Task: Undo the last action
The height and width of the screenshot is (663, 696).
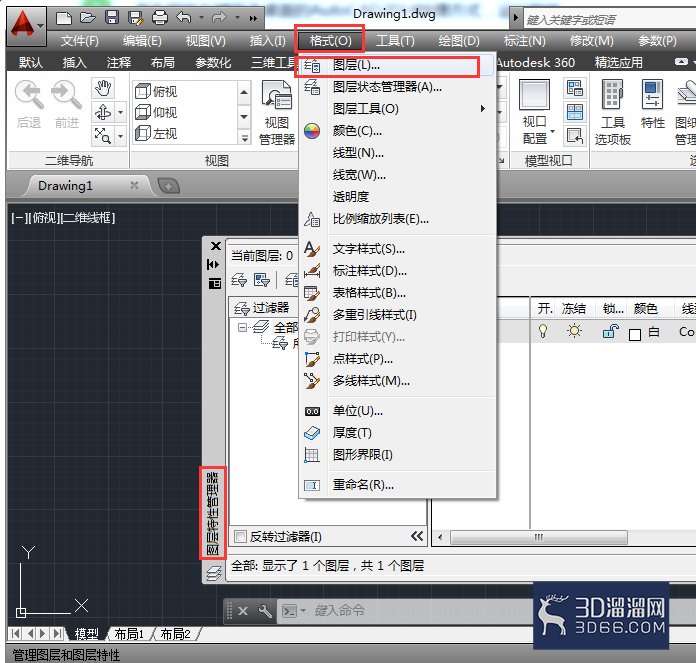Action: 184,18
